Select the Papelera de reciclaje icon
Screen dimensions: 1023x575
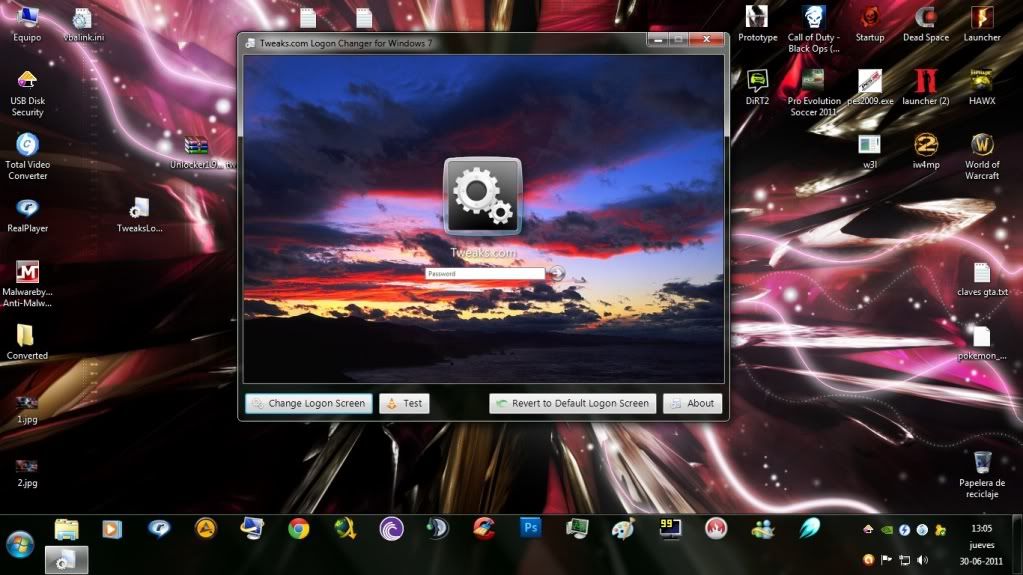982,474
